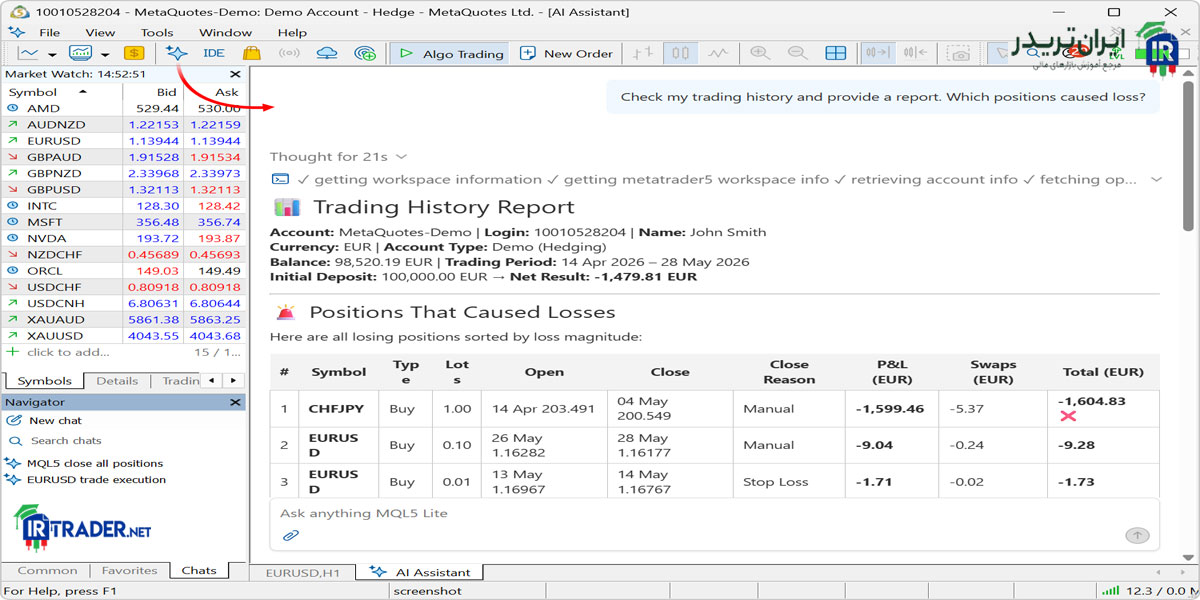Toggle chart shift icon
Image resolution: width=1200 pixels, height=600 pixels.
pos(914,53)
